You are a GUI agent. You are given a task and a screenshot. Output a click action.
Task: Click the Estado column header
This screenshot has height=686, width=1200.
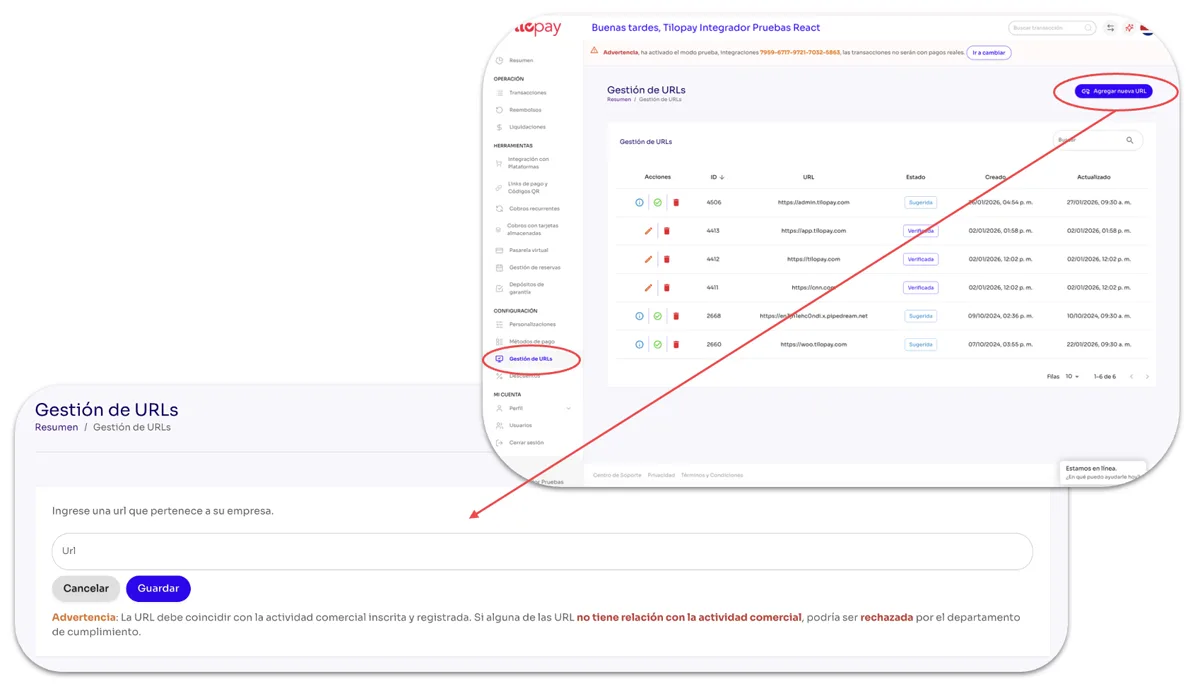click(x=915, y=177)
